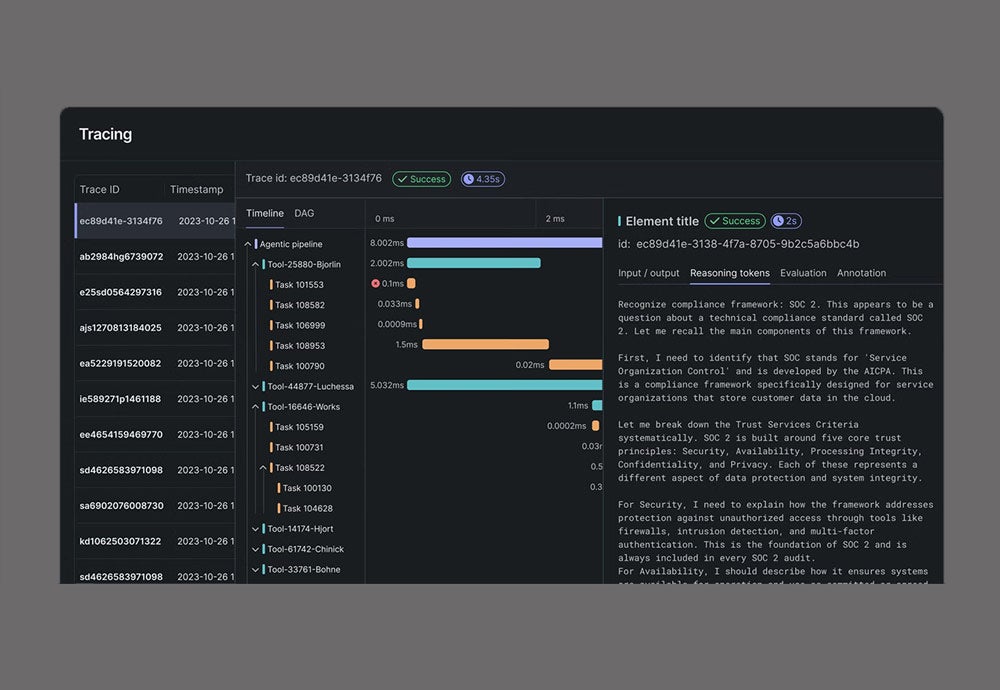Open the Annotation tab

(x=861, y=272)
